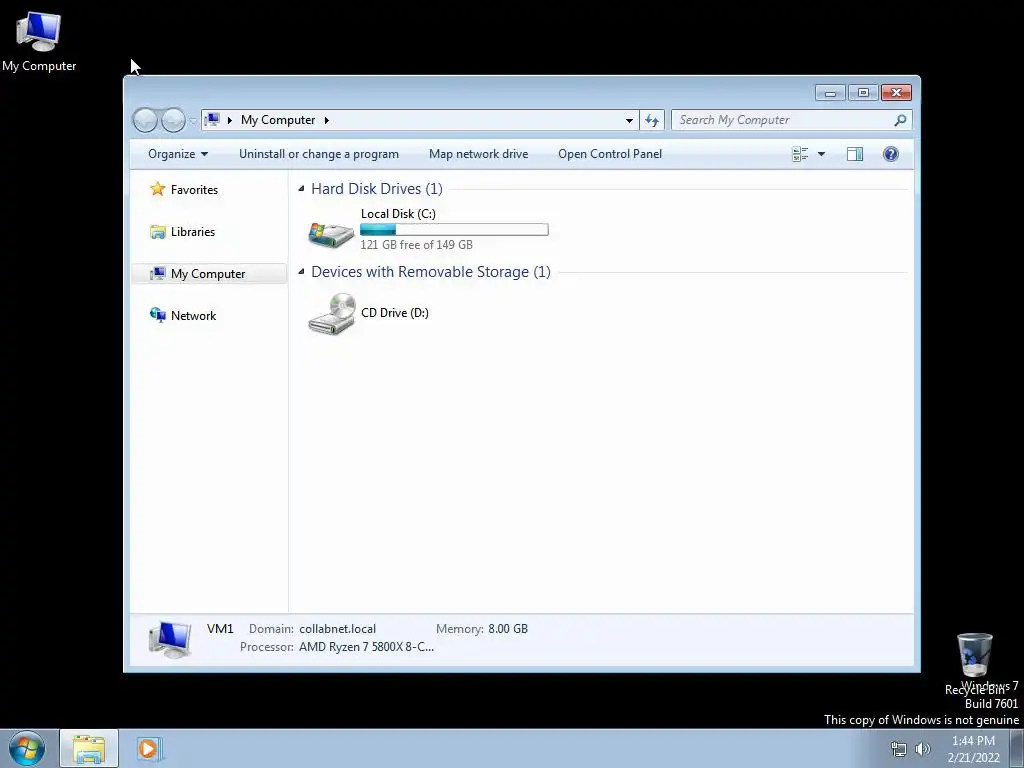Click Open Control Panel
This screenshot has width=1024, height=768.
(610, 154)
